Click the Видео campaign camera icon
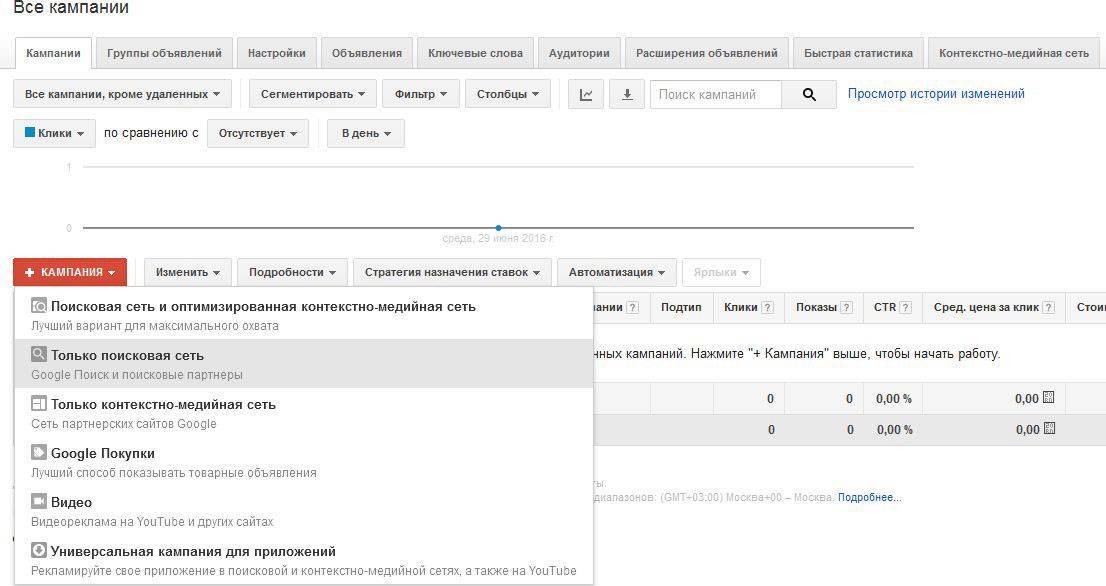 [39, 502]
